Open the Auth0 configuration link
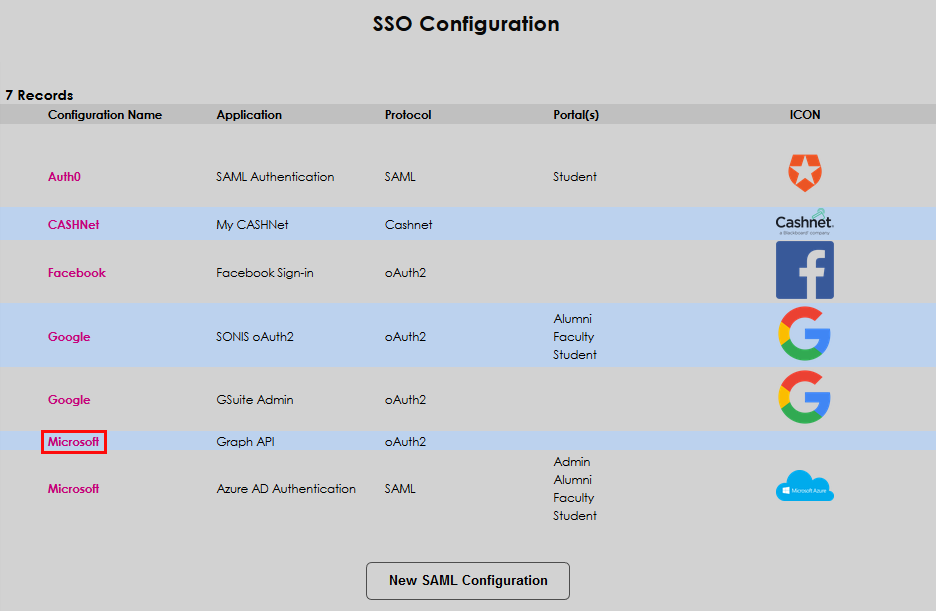Image resolution: width=936 pixels, height=611 pixels. (x=64, y=177)
